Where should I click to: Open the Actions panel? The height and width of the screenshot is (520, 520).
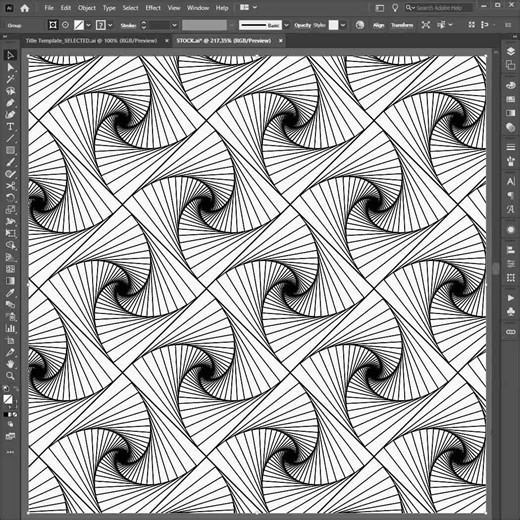pos(510,298)
